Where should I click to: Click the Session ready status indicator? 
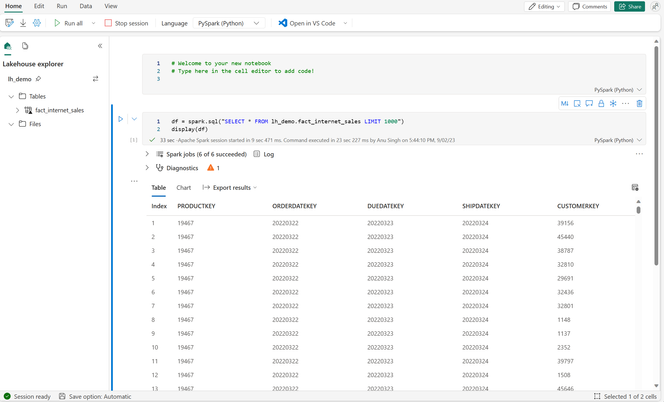click(x=27, y=396)
